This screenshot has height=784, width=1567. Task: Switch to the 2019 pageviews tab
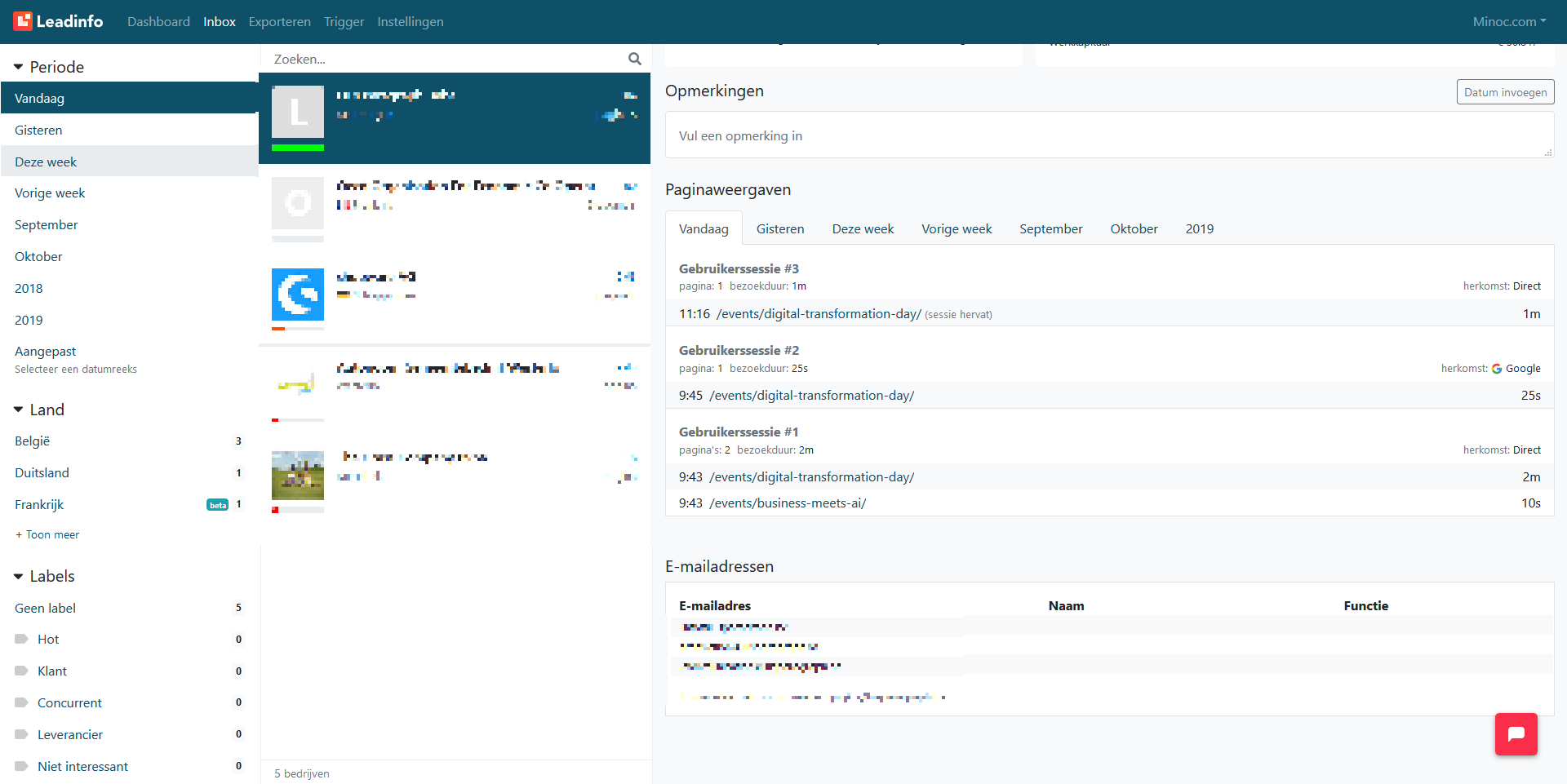[x=1199, y=228]
